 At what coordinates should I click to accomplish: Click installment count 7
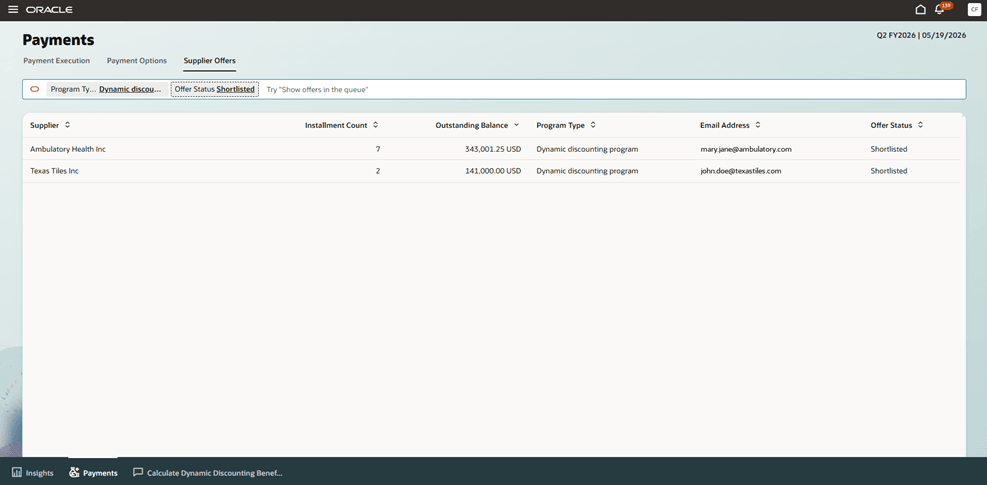tap(378, 149)
